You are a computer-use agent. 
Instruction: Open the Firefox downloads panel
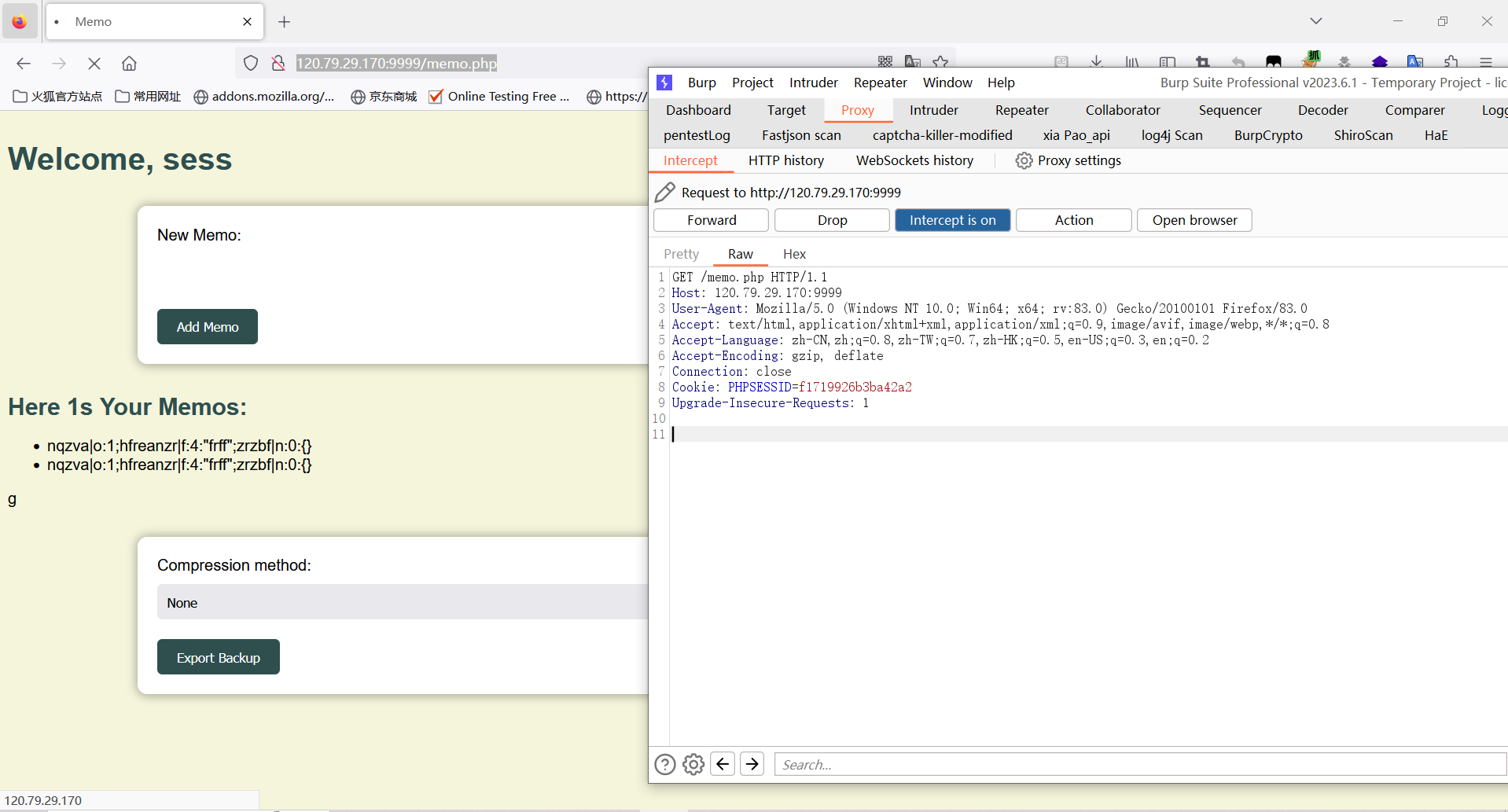click(1097, 61)
